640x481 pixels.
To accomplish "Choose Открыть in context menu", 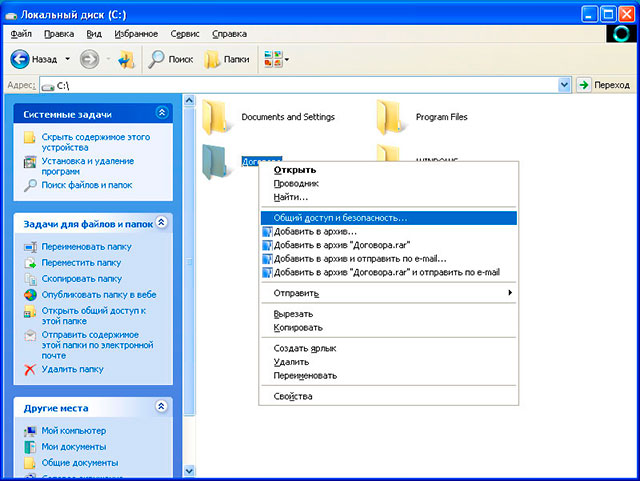I will pos(389,170).
